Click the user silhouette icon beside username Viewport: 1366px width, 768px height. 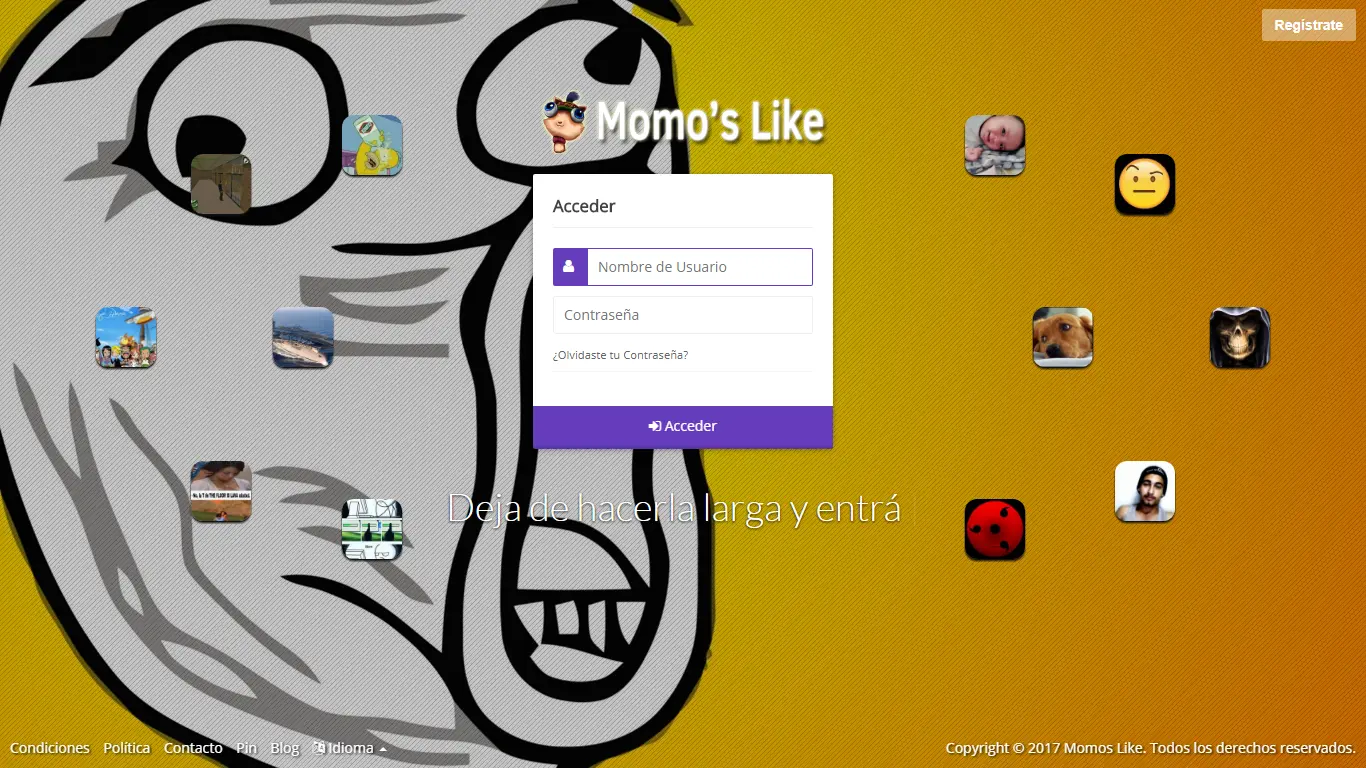pos(570,267)
